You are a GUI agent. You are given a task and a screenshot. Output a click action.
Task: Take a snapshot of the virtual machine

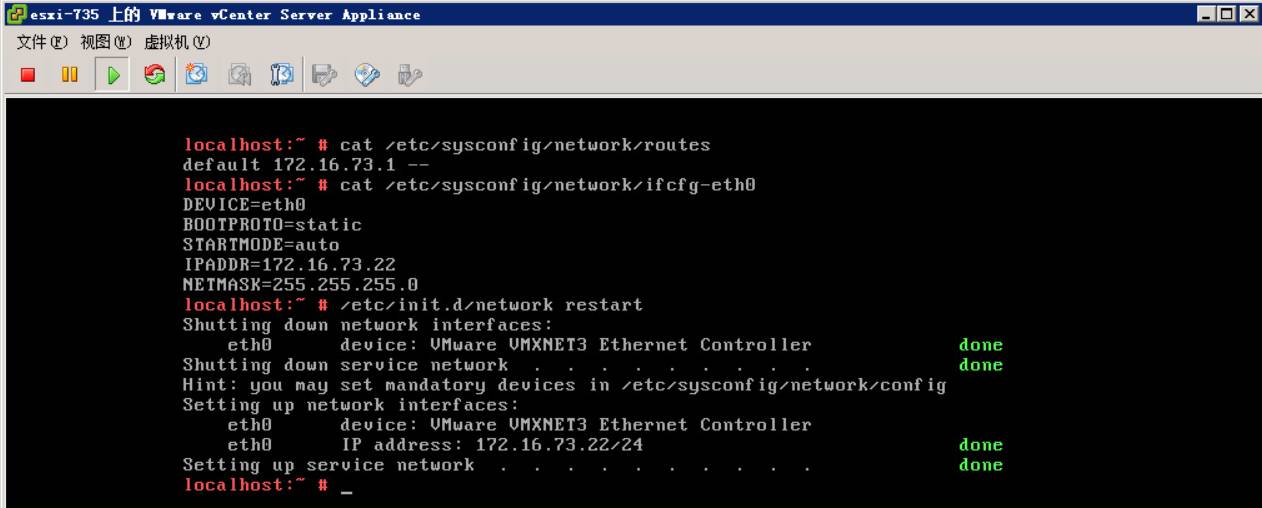point(197,75)
